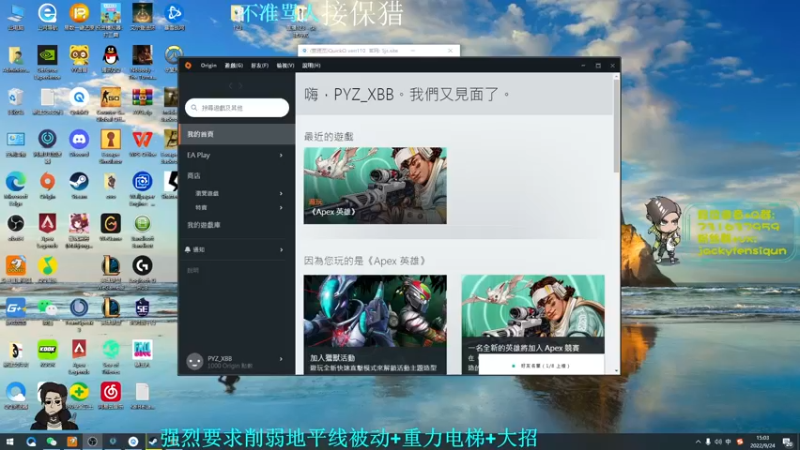Open recent game Apex 英雄 thumbnail
Screen dimensions: 800x450
375,186
